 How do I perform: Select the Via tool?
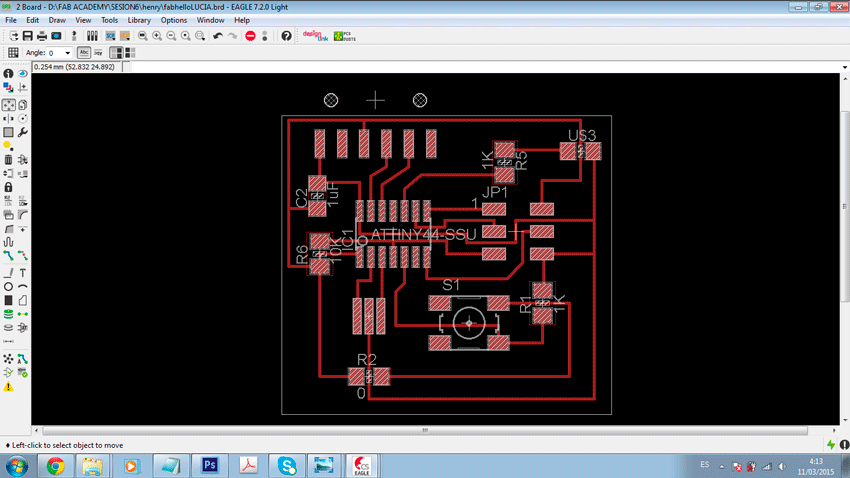[8, 314]
